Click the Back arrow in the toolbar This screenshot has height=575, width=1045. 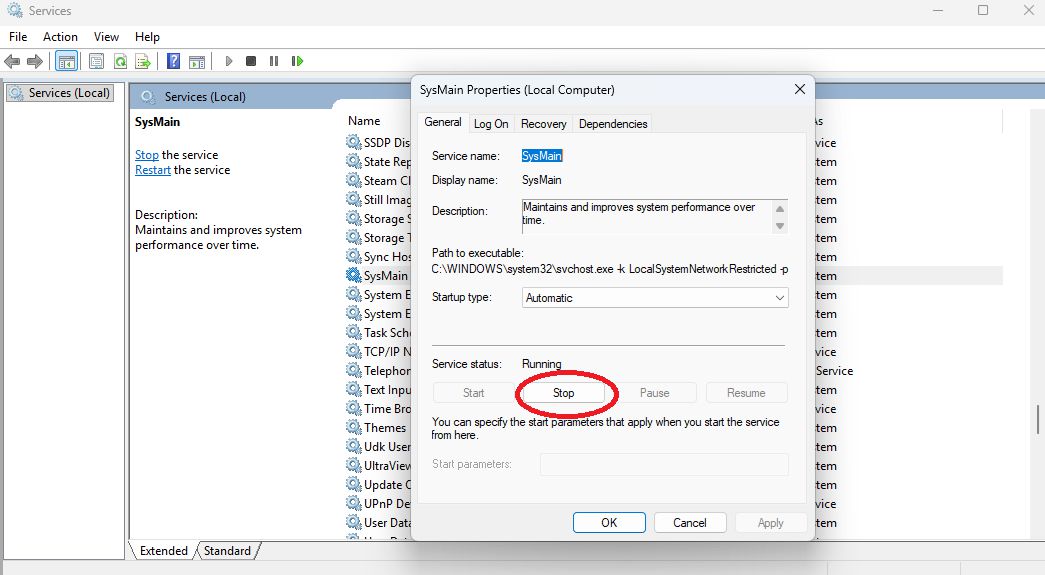(13, 61)
